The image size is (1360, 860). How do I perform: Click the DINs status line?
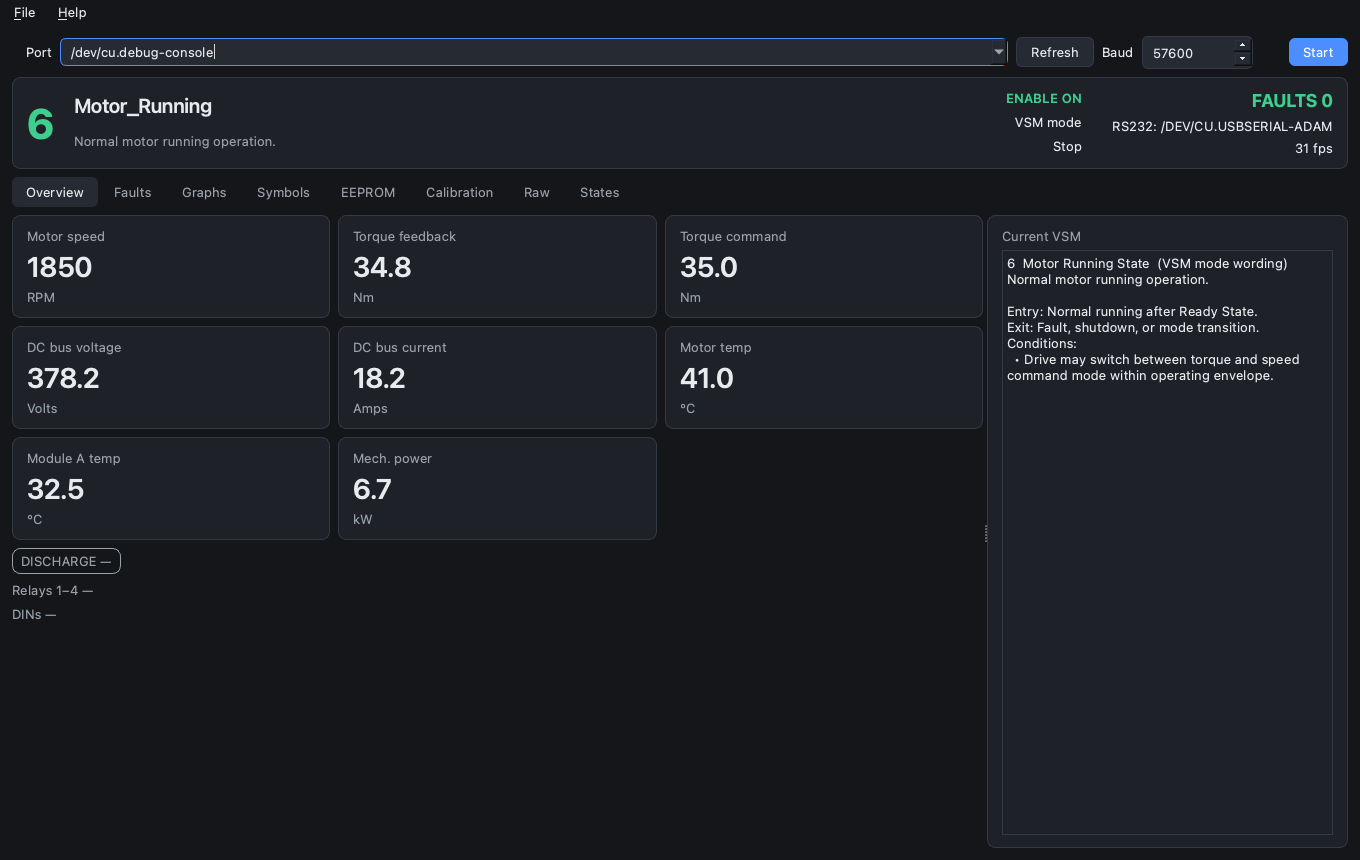point(34,614)
